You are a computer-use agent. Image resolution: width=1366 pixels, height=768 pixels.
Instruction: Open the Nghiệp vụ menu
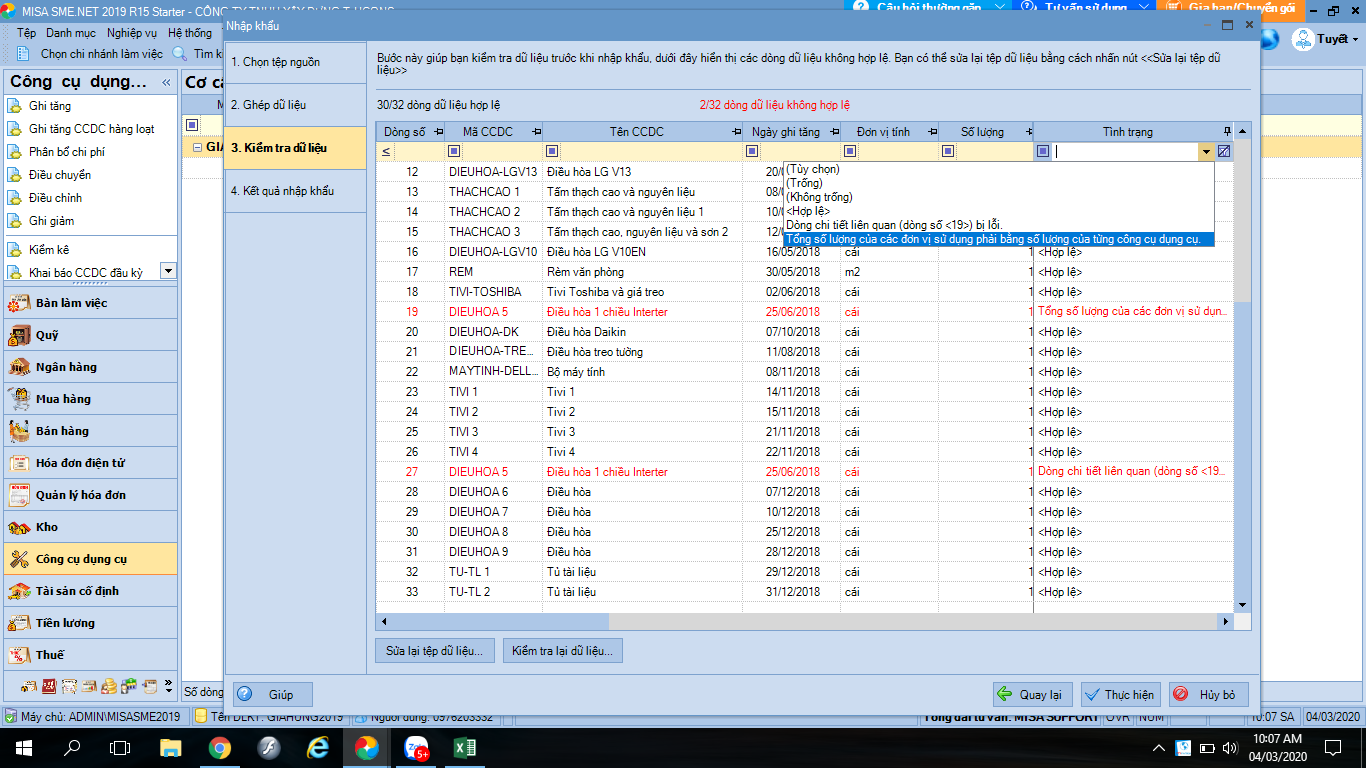(x=132, y=33)
